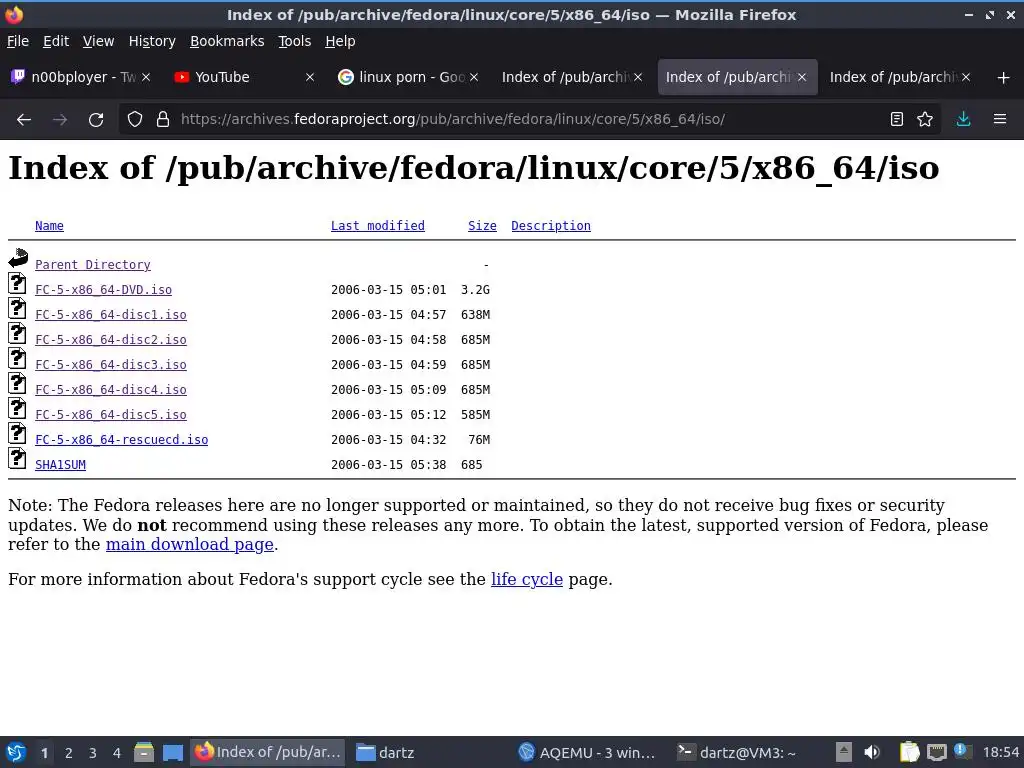1024x768 pixels.
Task: Click the removable media tray icon
Action: pyautogui.click(x=844, y=753)
